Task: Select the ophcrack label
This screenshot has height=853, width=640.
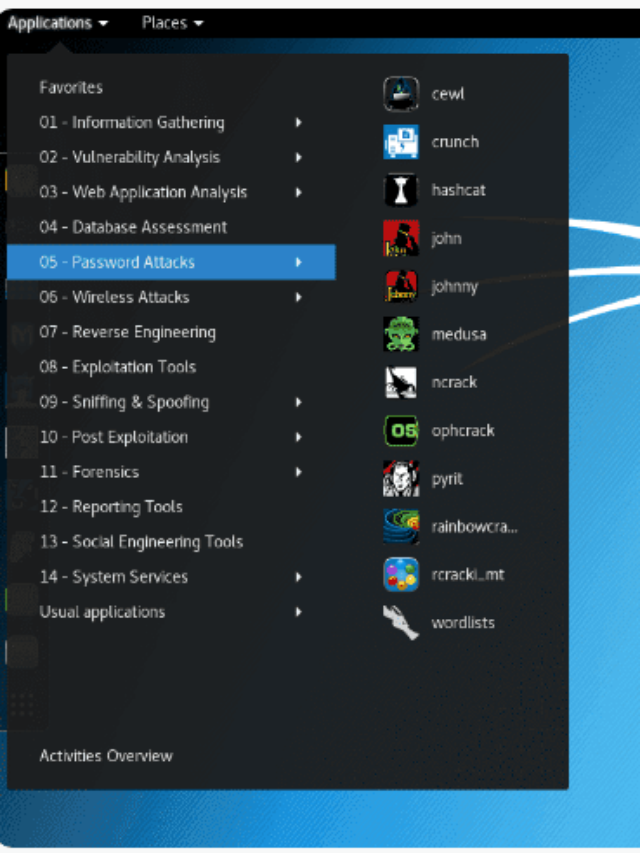Action: (463, 431)
